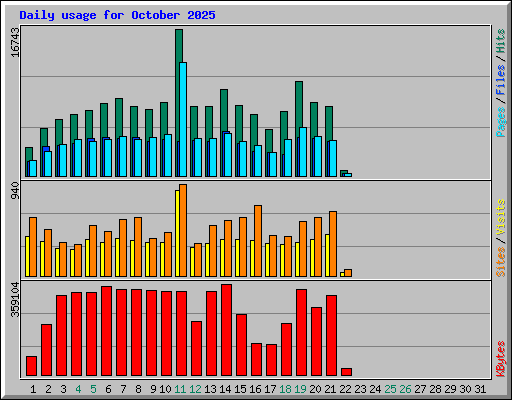Click the cyan pages bar for day 11

tap(183, 119)
